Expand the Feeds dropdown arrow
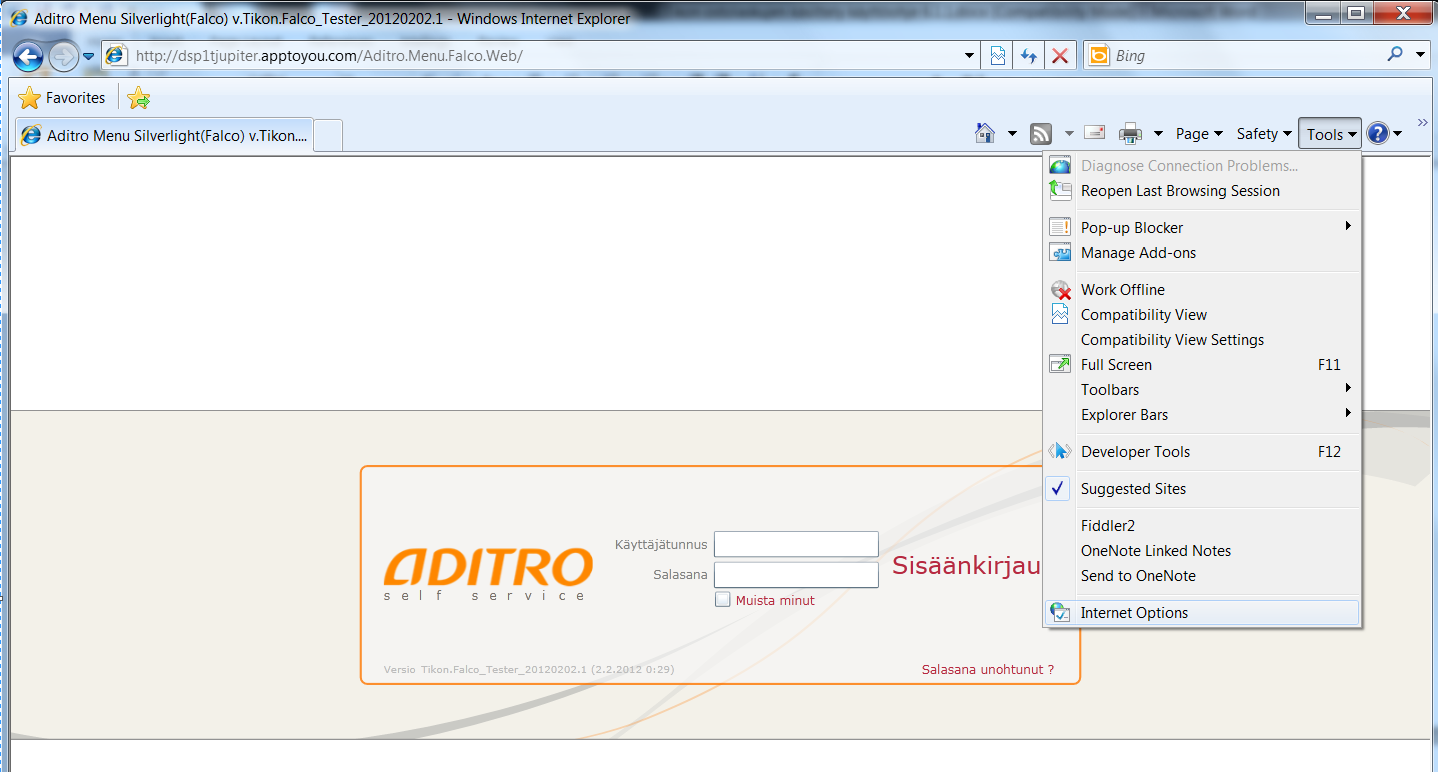Viewport: 1438px width, 772px height. 1068,134
